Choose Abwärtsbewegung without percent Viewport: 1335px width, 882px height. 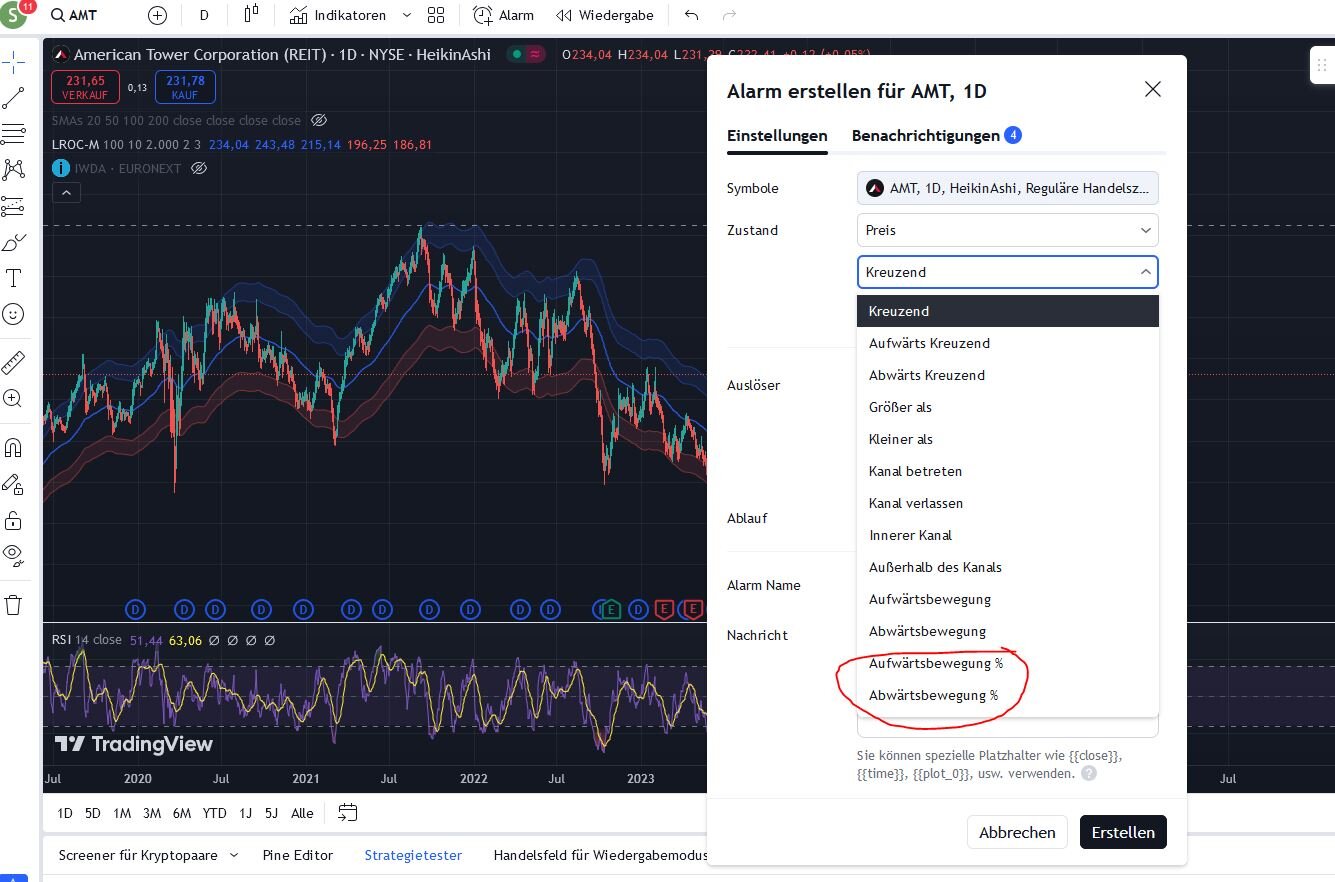click(x=1008, y=631)
